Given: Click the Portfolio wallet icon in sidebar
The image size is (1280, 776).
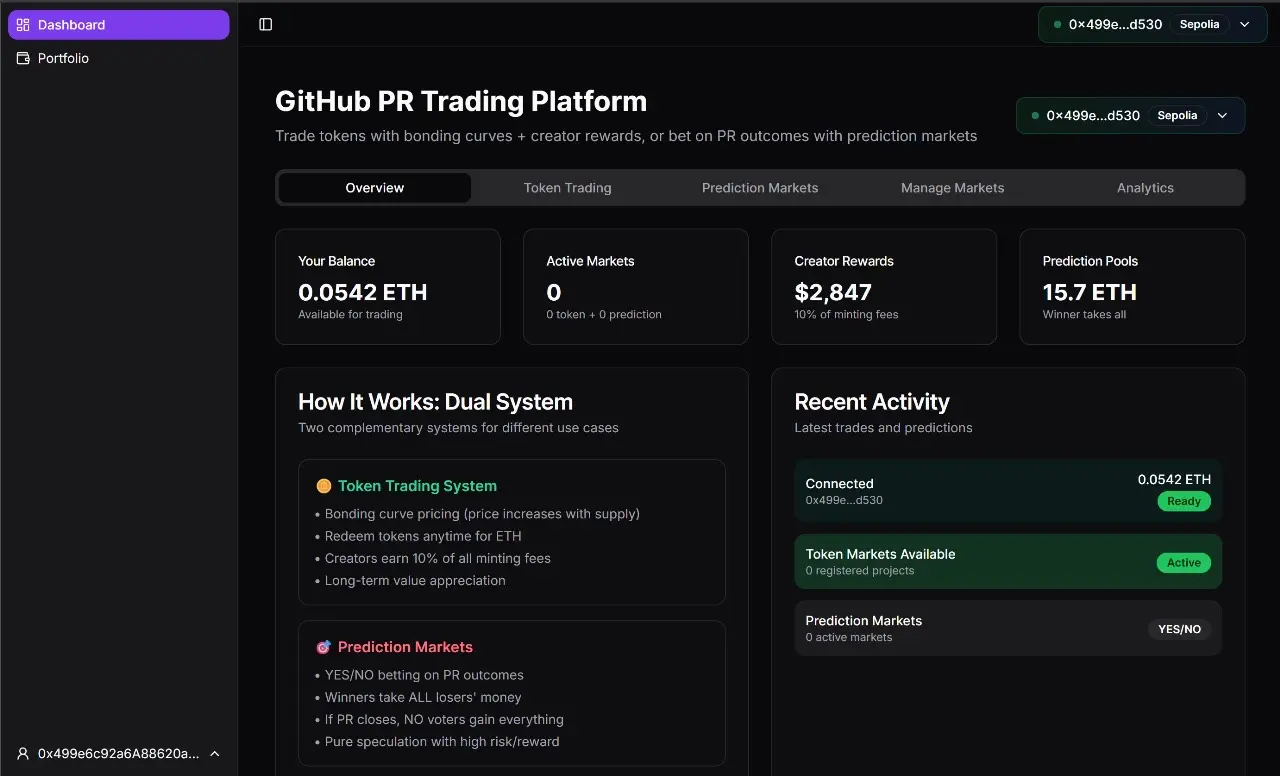Looking at the screenshot, I should (x=23, y=59).
